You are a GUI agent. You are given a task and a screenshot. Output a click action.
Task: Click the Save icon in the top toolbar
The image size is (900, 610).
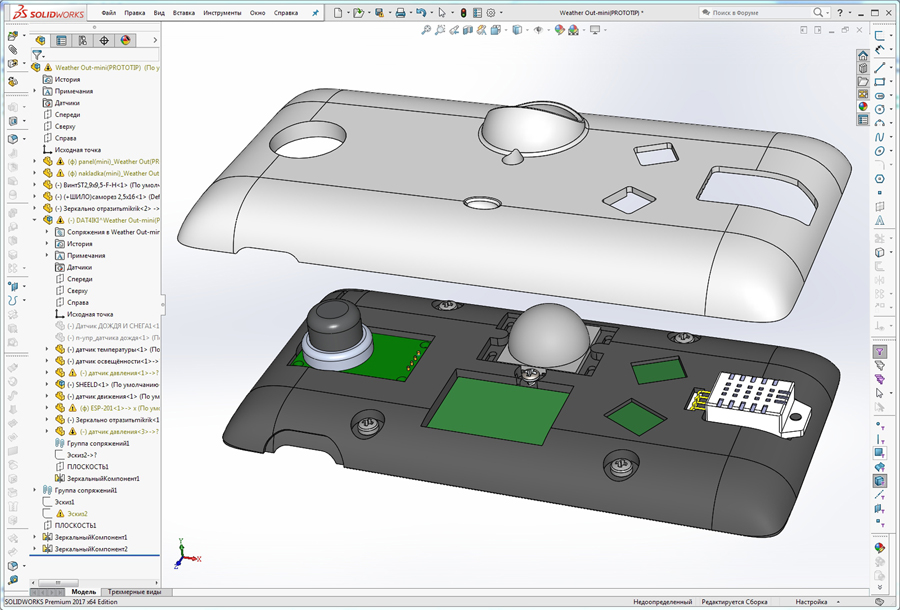[x=378, y=12]
